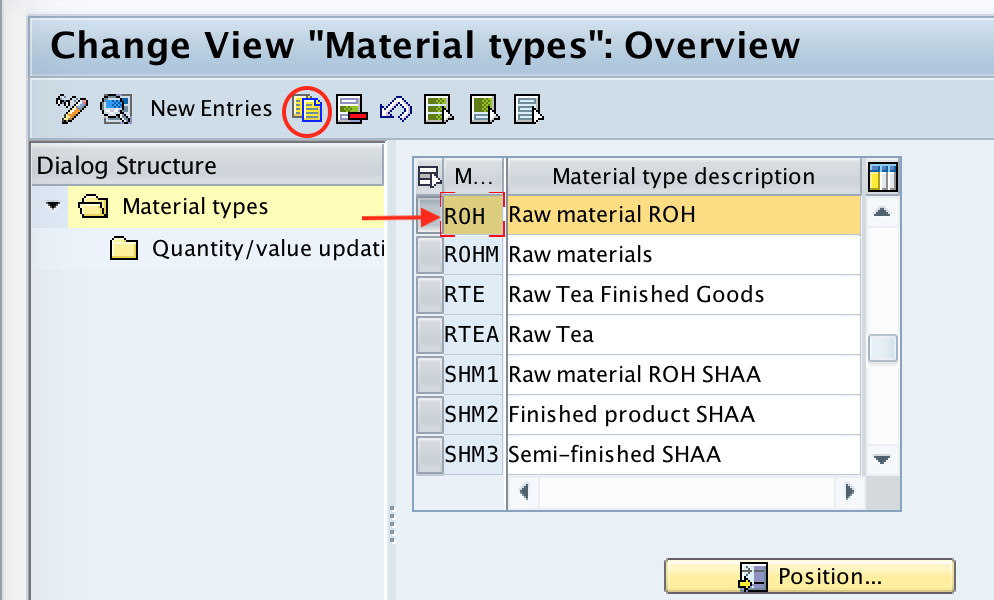Click the ROH material type cell

tap(473, 216)
